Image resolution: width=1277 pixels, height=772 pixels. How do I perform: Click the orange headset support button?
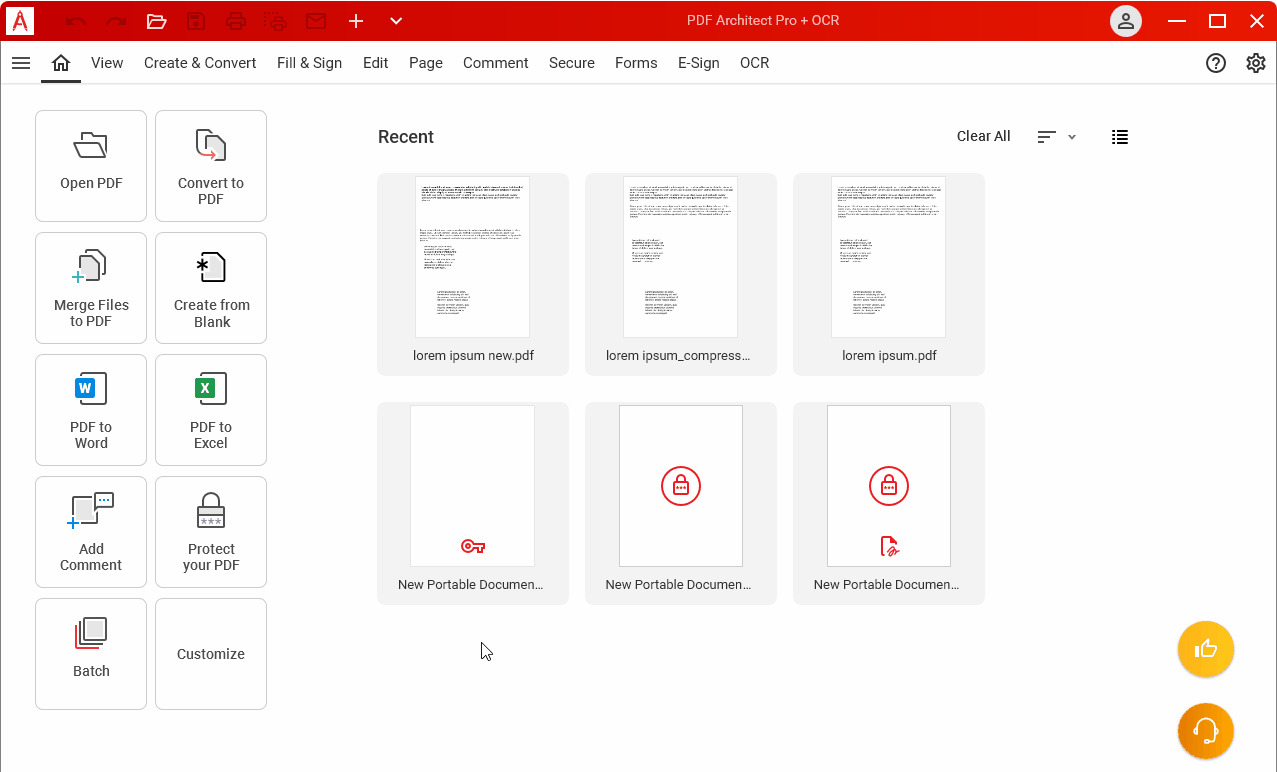pos(1206,731)
